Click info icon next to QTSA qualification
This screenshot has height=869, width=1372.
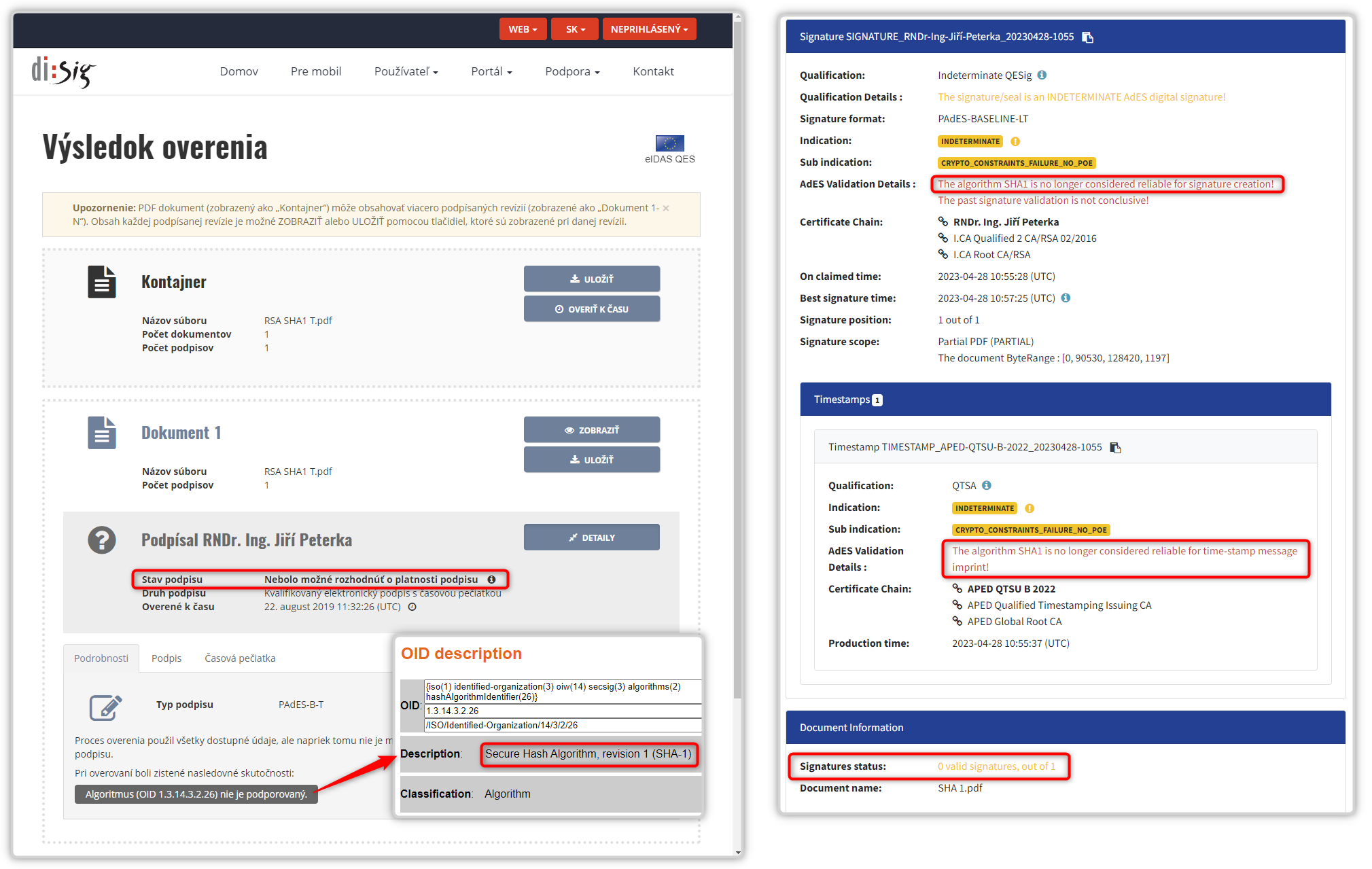coord(987,486)
